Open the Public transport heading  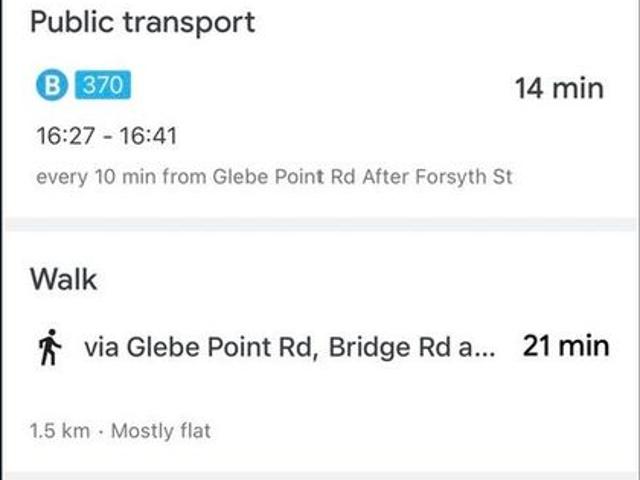point(142,21)
